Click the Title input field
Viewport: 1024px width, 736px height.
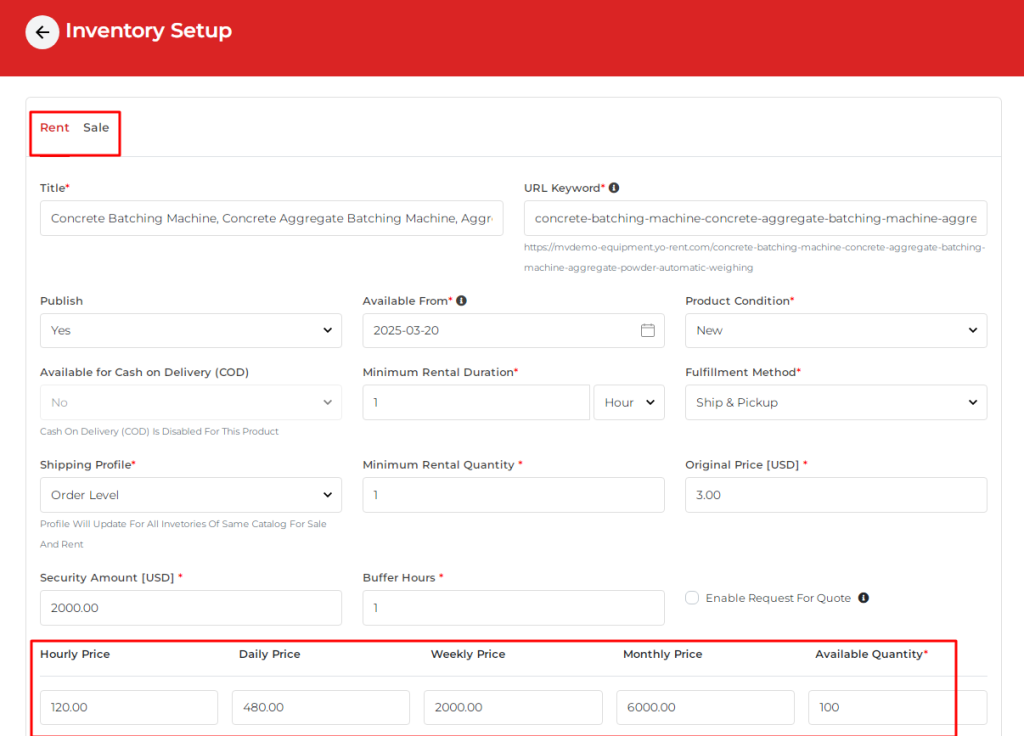click(x=271, y=218)
